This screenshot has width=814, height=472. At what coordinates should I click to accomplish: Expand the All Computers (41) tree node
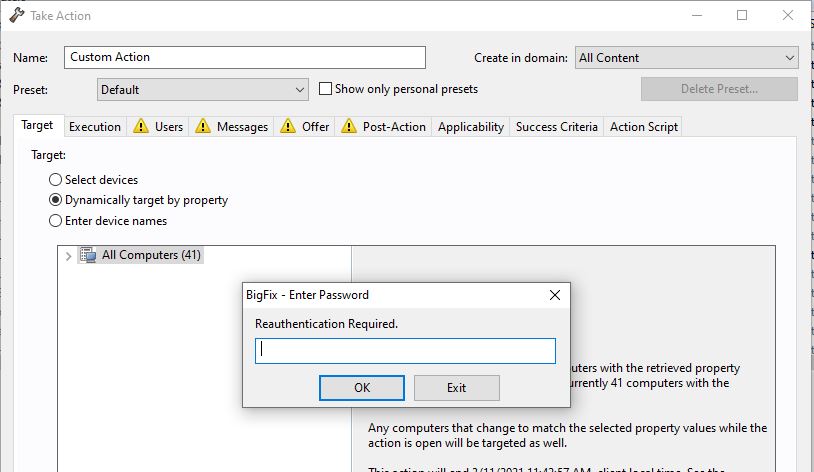tap(68, 255)
